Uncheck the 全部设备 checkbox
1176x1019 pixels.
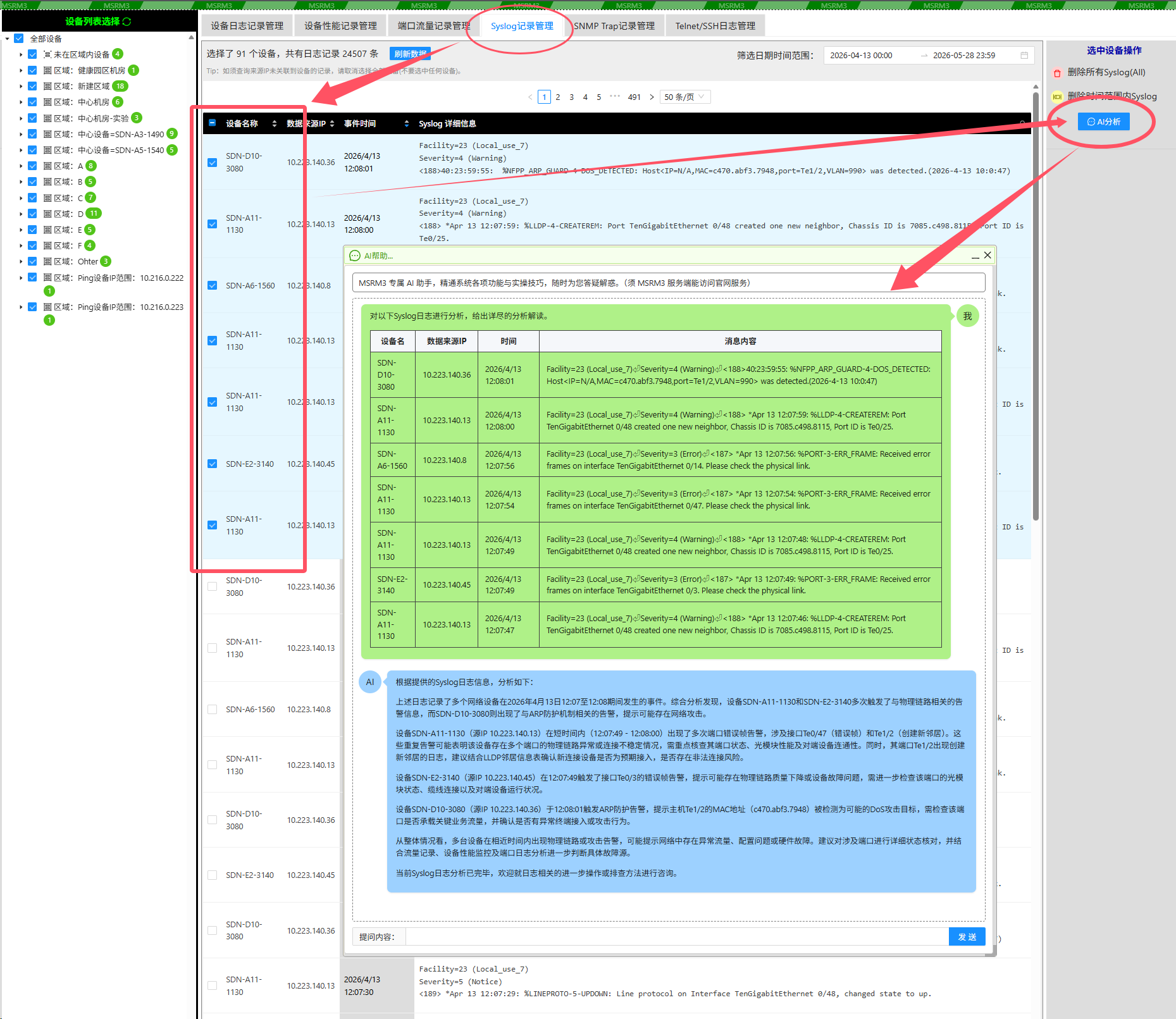click(19, 39)
